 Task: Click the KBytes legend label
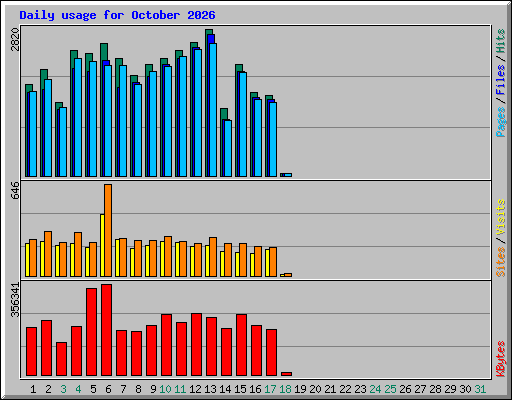501,359
